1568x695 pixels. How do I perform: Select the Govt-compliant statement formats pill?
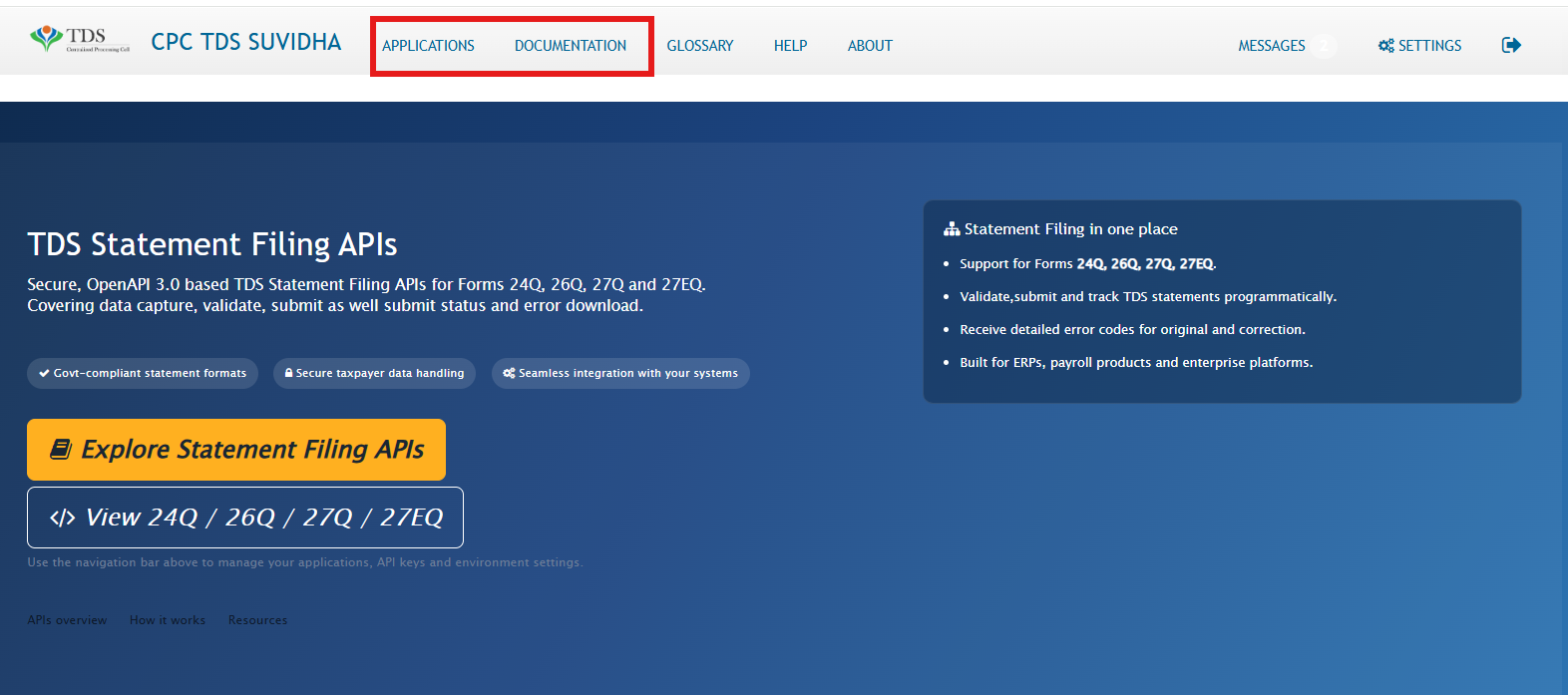tap(143, 373)
